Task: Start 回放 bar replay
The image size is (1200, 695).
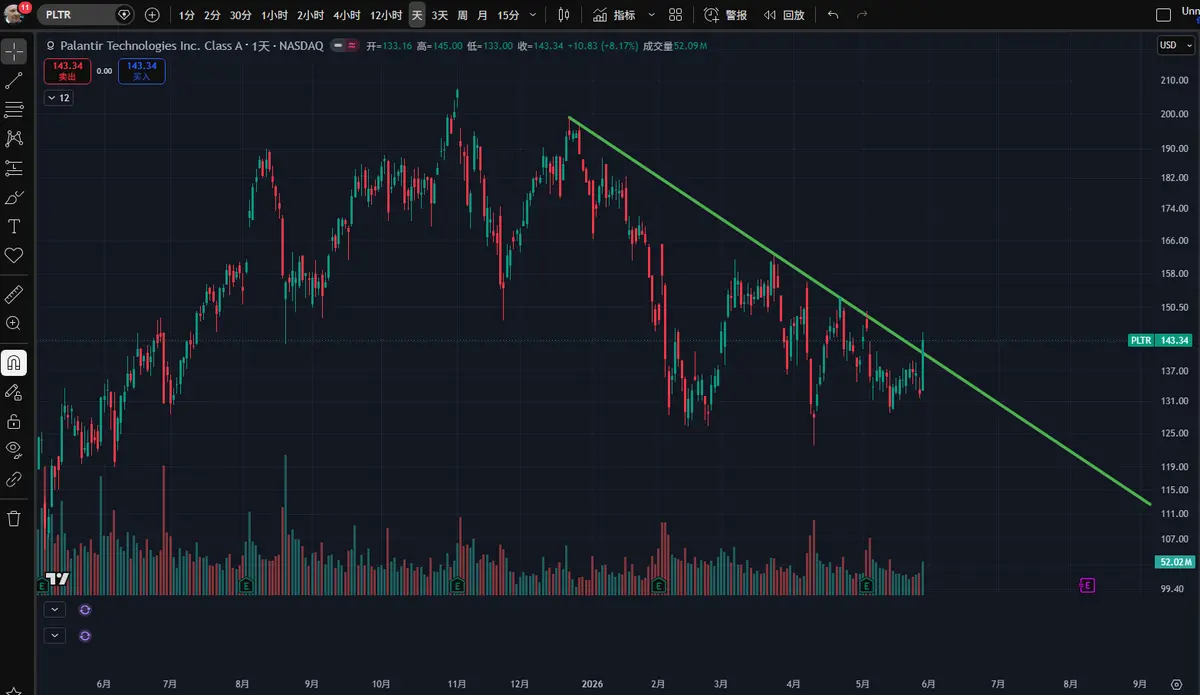Action: point(783,15)
